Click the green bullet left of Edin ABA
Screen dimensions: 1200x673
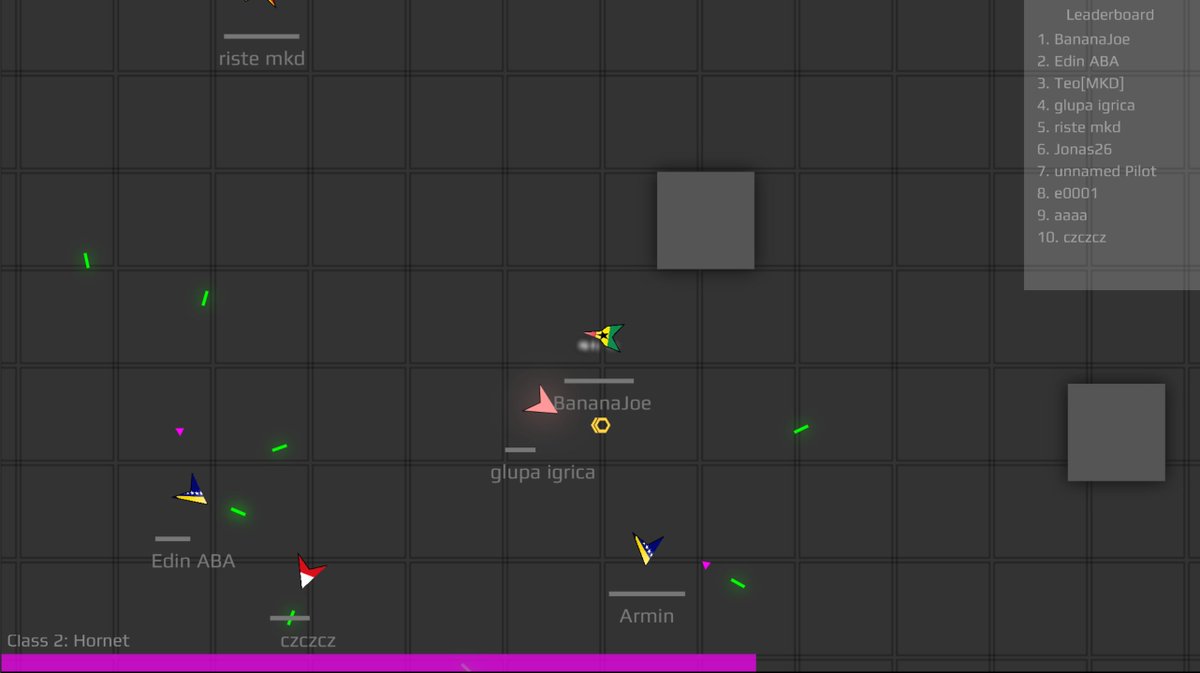pos(88,261)
